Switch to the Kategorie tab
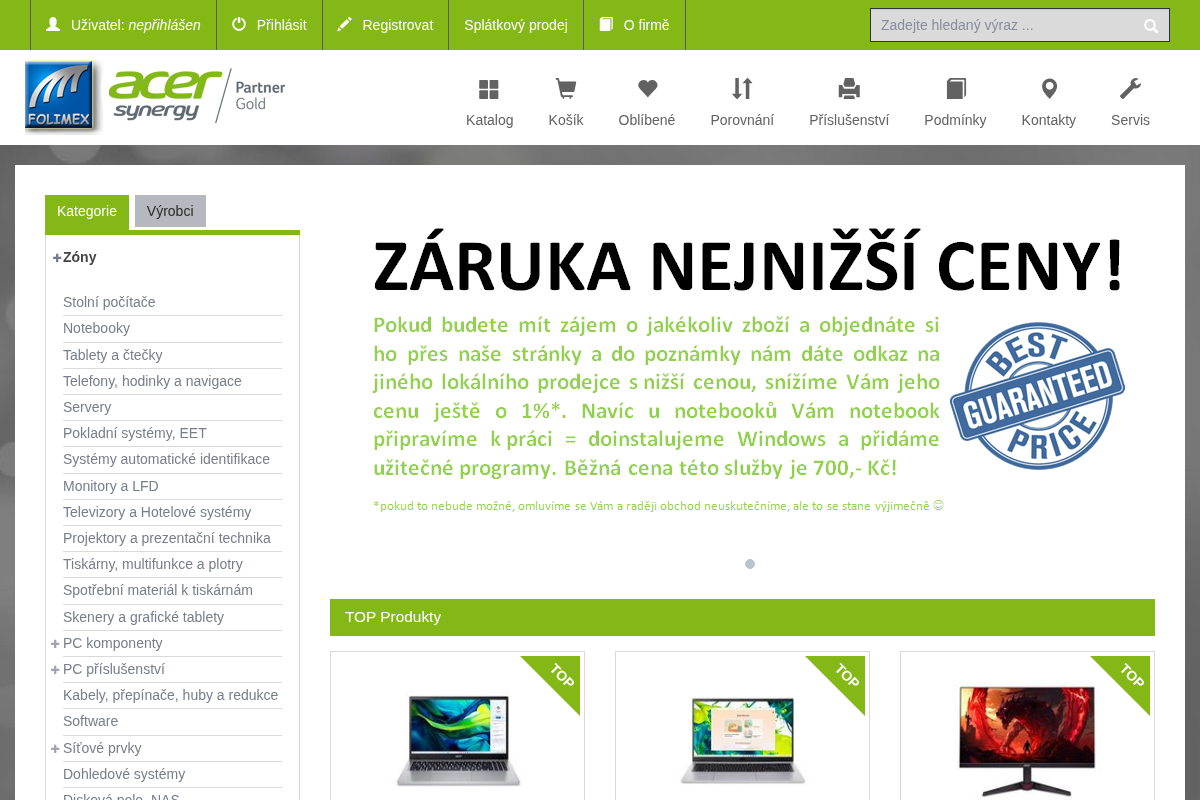 click(87, 212)
